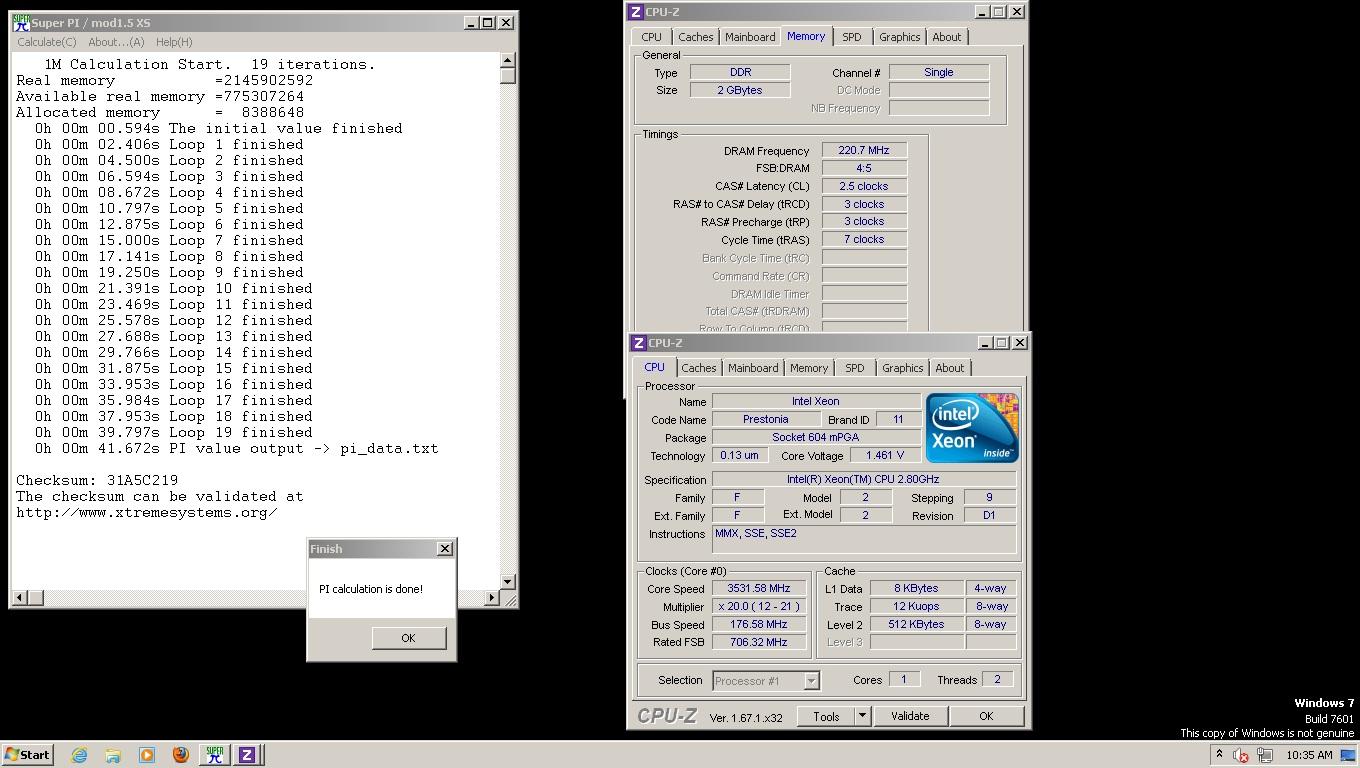Screen dimensions: 1360x768
Task: Open the Start menu
Action: (x=27, y=755)
